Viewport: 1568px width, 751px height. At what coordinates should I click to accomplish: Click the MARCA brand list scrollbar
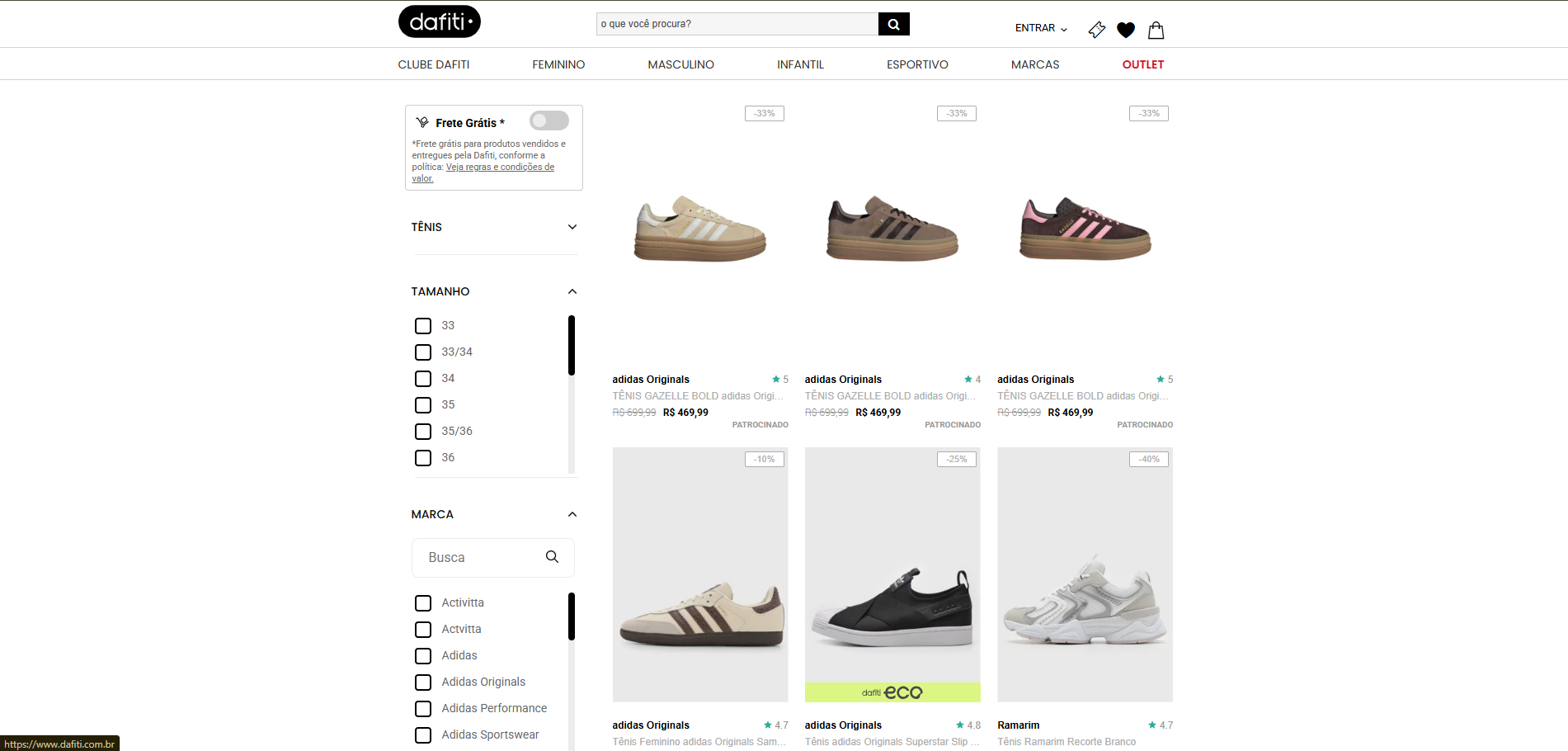(x=572, y=616)
